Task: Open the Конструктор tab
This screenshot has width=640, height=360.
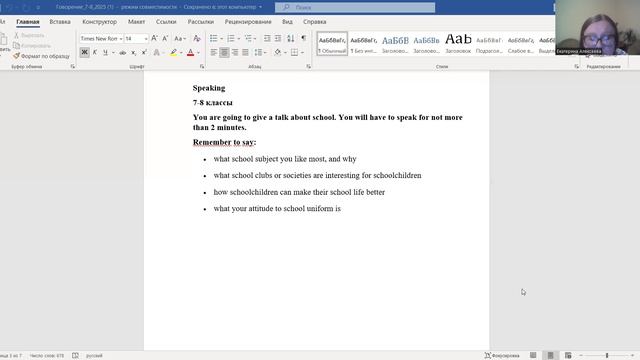Action: click(x=100, y=22)
